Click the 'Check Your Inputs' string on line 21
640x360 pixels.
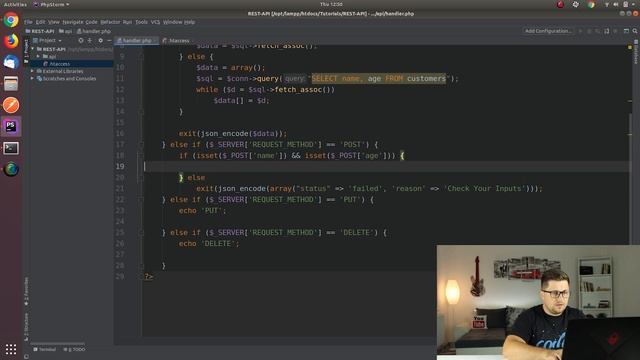[x=484, y=189]
